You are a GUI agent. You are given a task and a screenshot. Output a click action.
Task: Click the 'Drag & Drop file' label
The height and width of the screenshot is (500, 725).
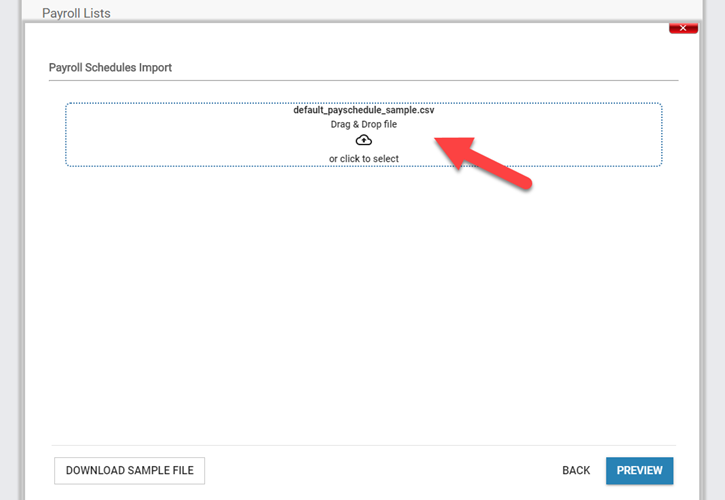[x=363, y=124]
